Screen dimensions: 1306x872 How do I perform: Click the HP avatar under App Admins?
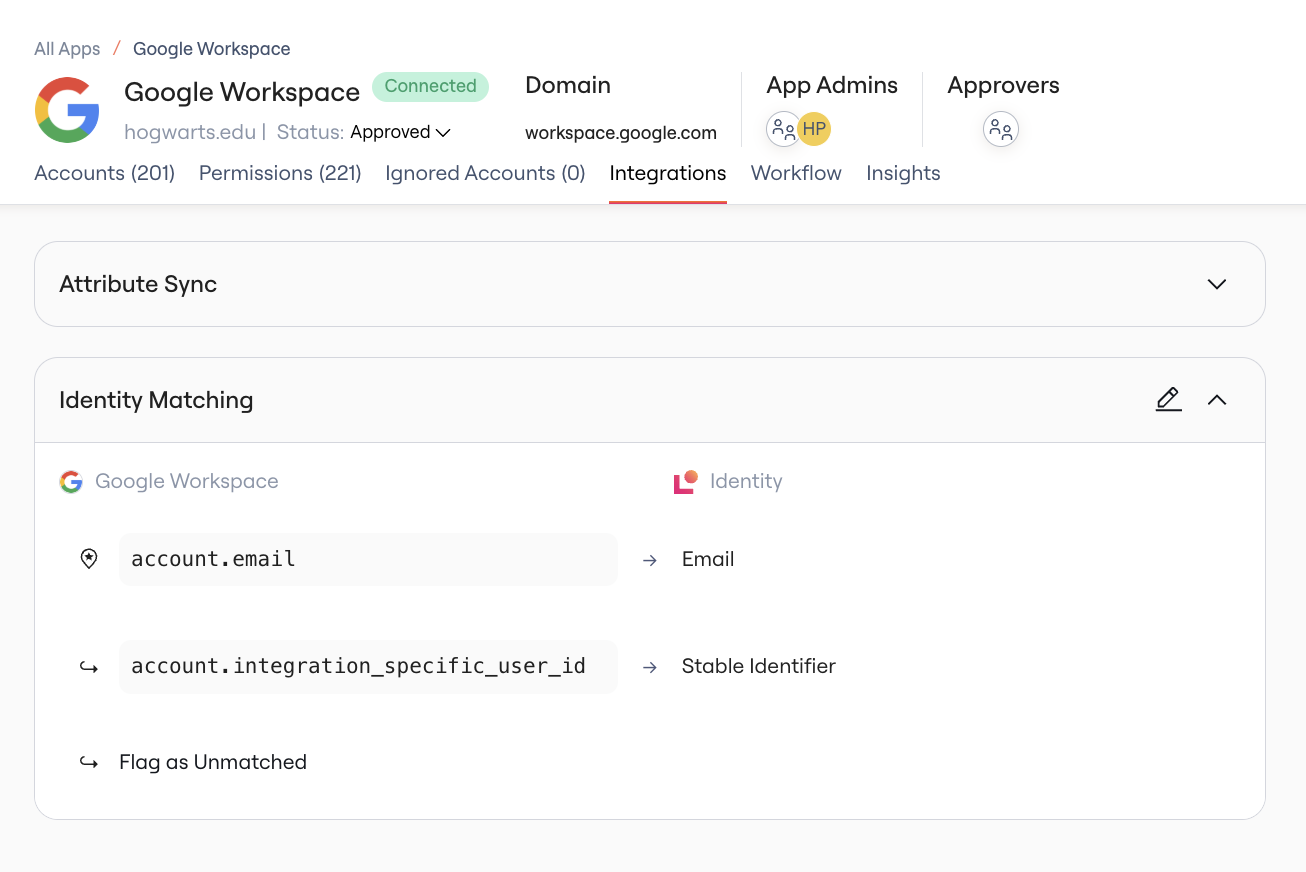coord(814,129)
